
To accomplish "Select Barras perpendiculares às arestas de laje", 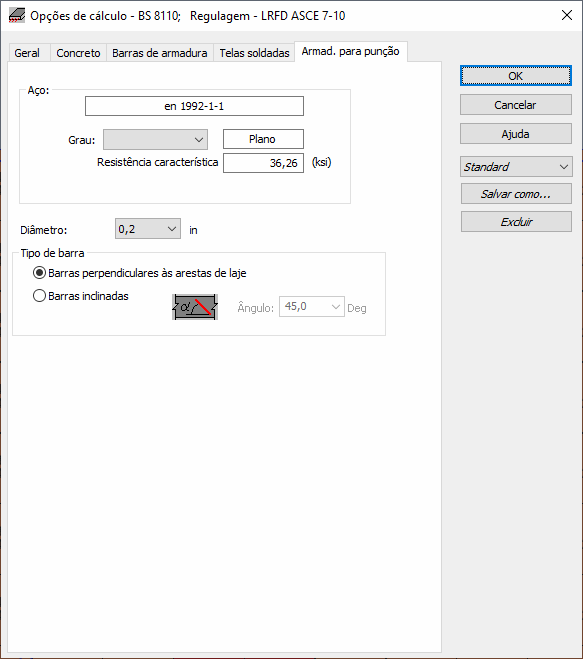I will [x=140, y=273].
